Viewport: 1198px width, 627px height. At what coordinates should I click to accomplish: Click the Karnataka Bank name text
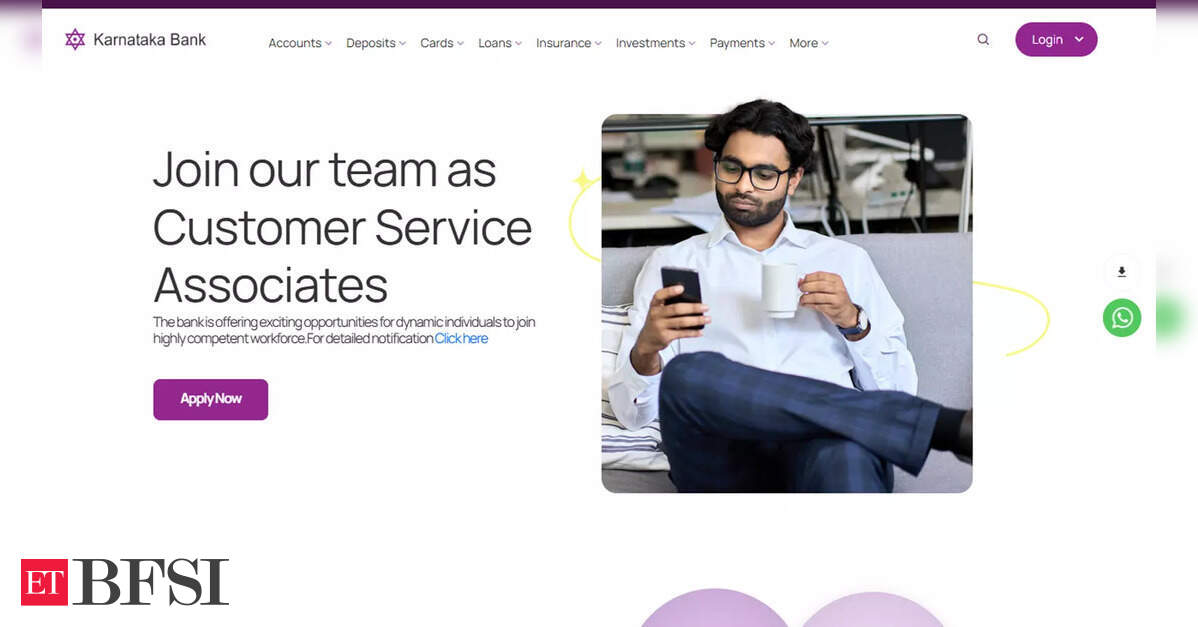(150, 40)
